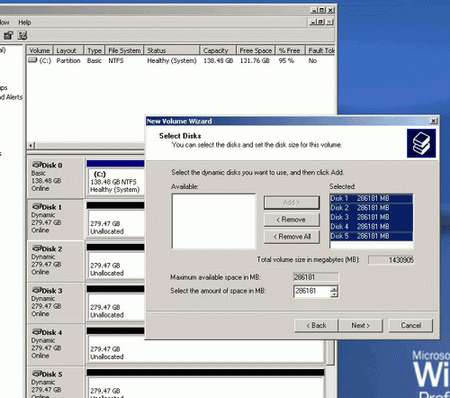The image size is (450, 398).
Task: Select the (C:) drive icon in volume list
Action: coord(32,60)
